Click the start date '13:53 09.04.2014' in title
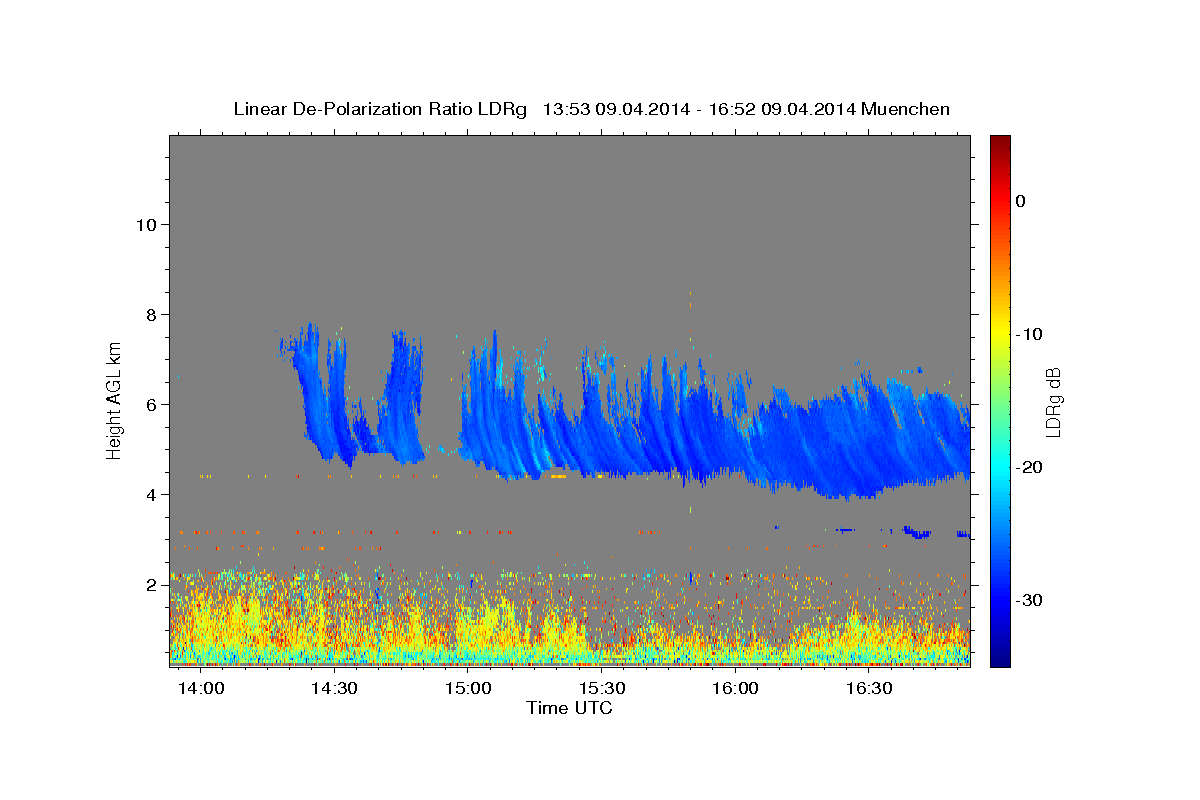1200x800 pixels. pyautogui.click(x=616, y=109)
